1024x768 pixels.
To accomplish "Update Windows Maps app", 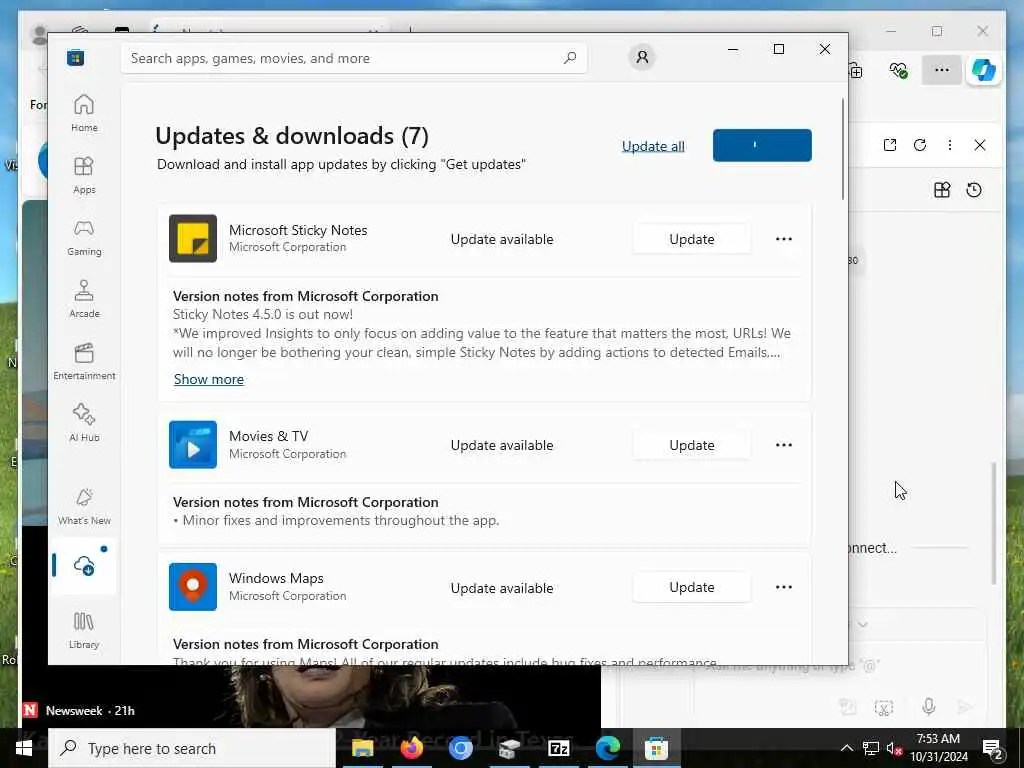I will [692, 587].
